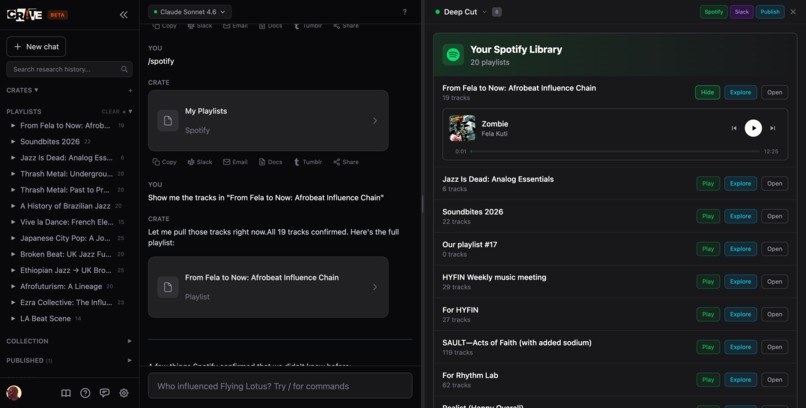Click the New chat button
806x408 pixels.
[36, 47]
